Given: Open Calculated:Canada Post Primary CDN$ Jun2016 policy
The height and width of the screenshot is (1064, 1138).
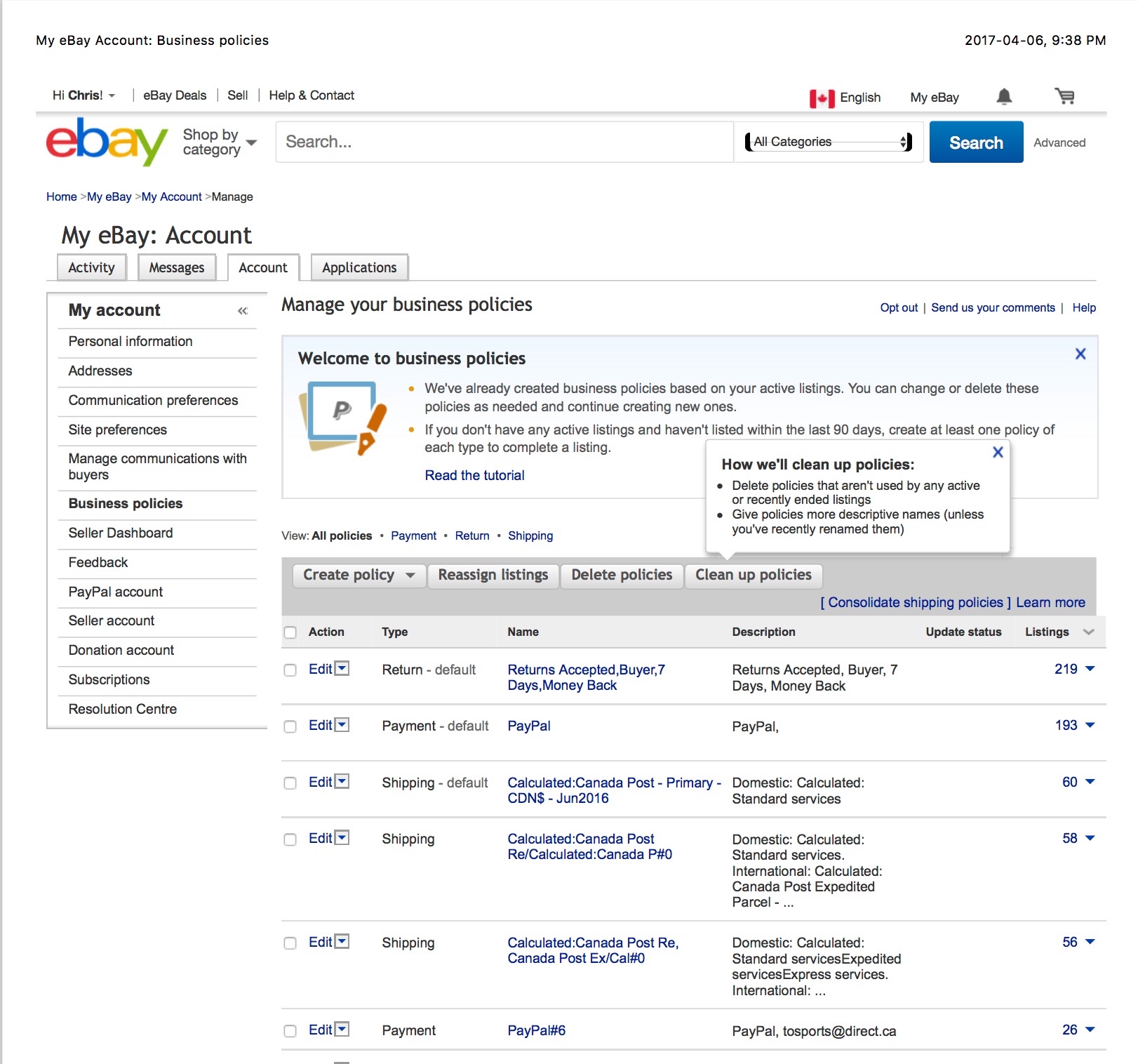Looking at the screenshot, I should click(614, 790).
